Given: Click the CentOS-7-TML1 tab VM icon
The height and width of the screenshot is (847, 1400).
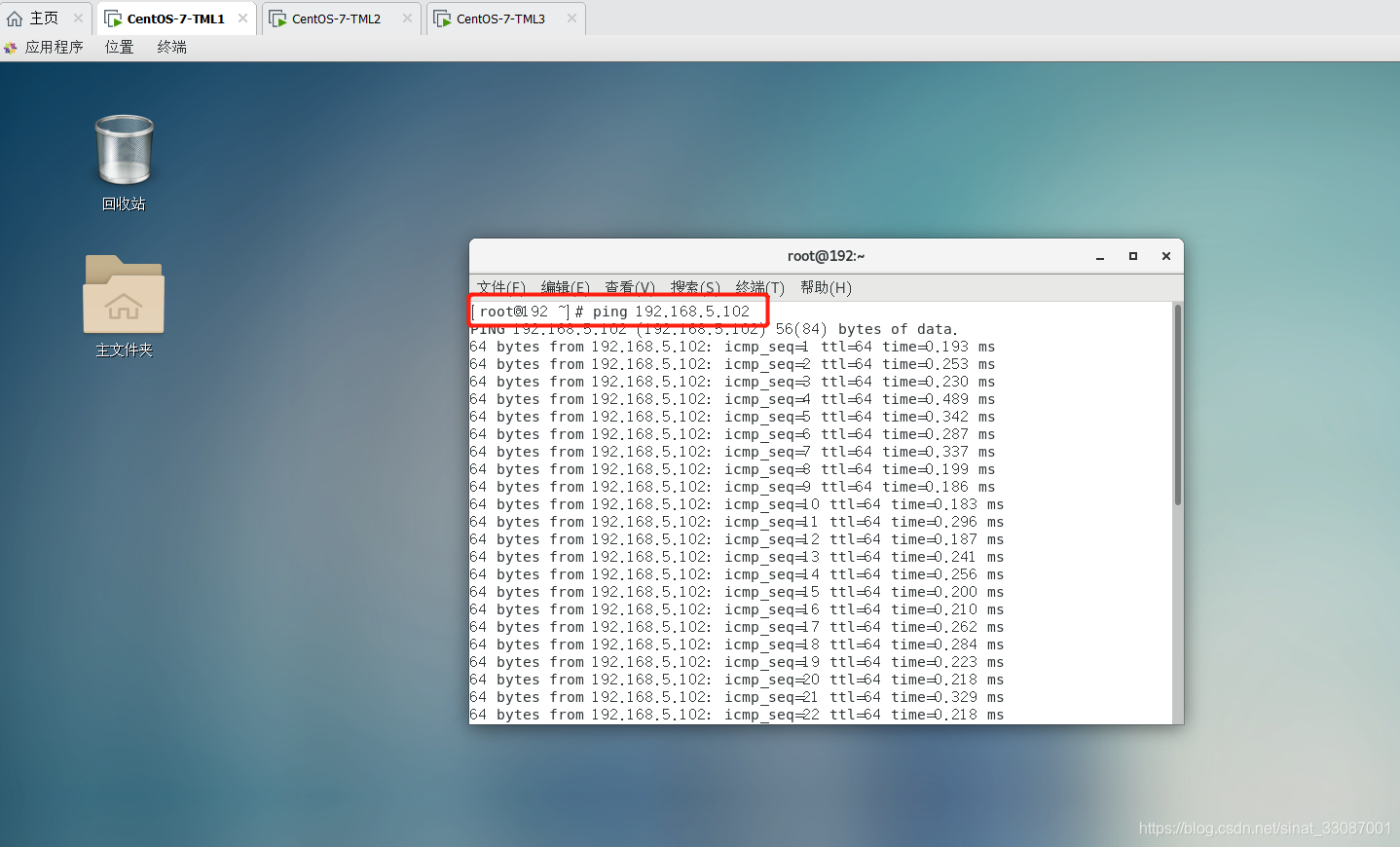Looking at the screenshot, I should (x=113, y=18).
